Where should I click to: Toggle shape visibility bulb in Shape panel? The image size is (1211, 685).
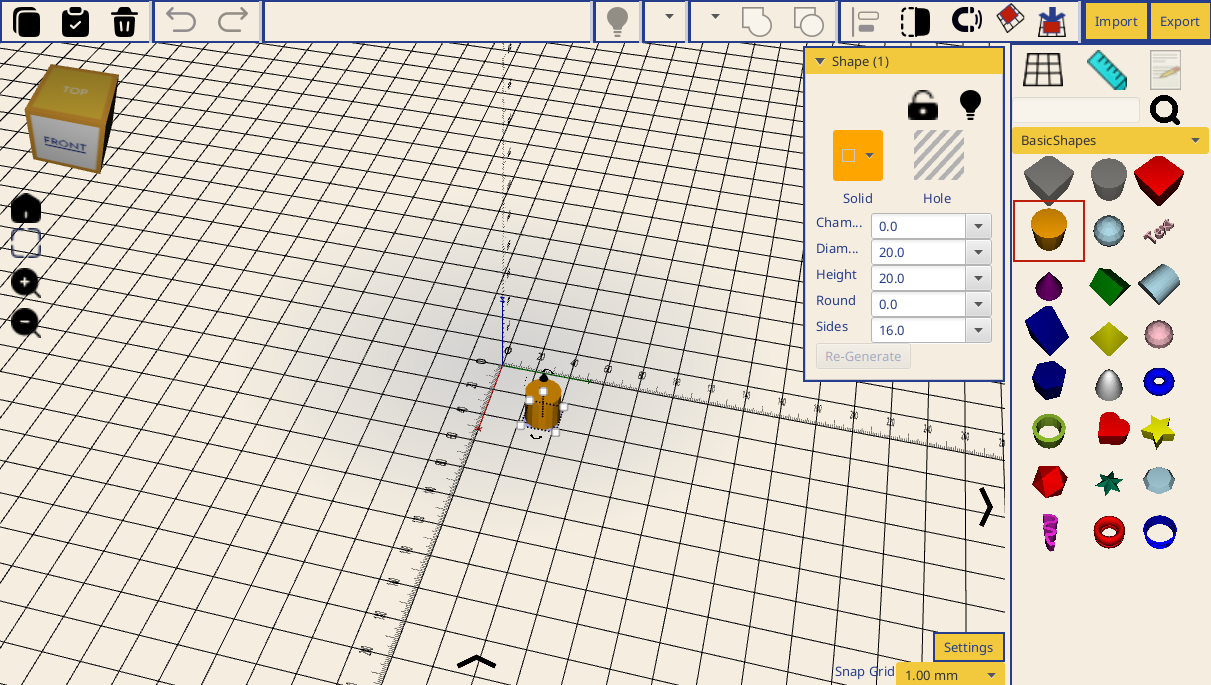[970, 104]
